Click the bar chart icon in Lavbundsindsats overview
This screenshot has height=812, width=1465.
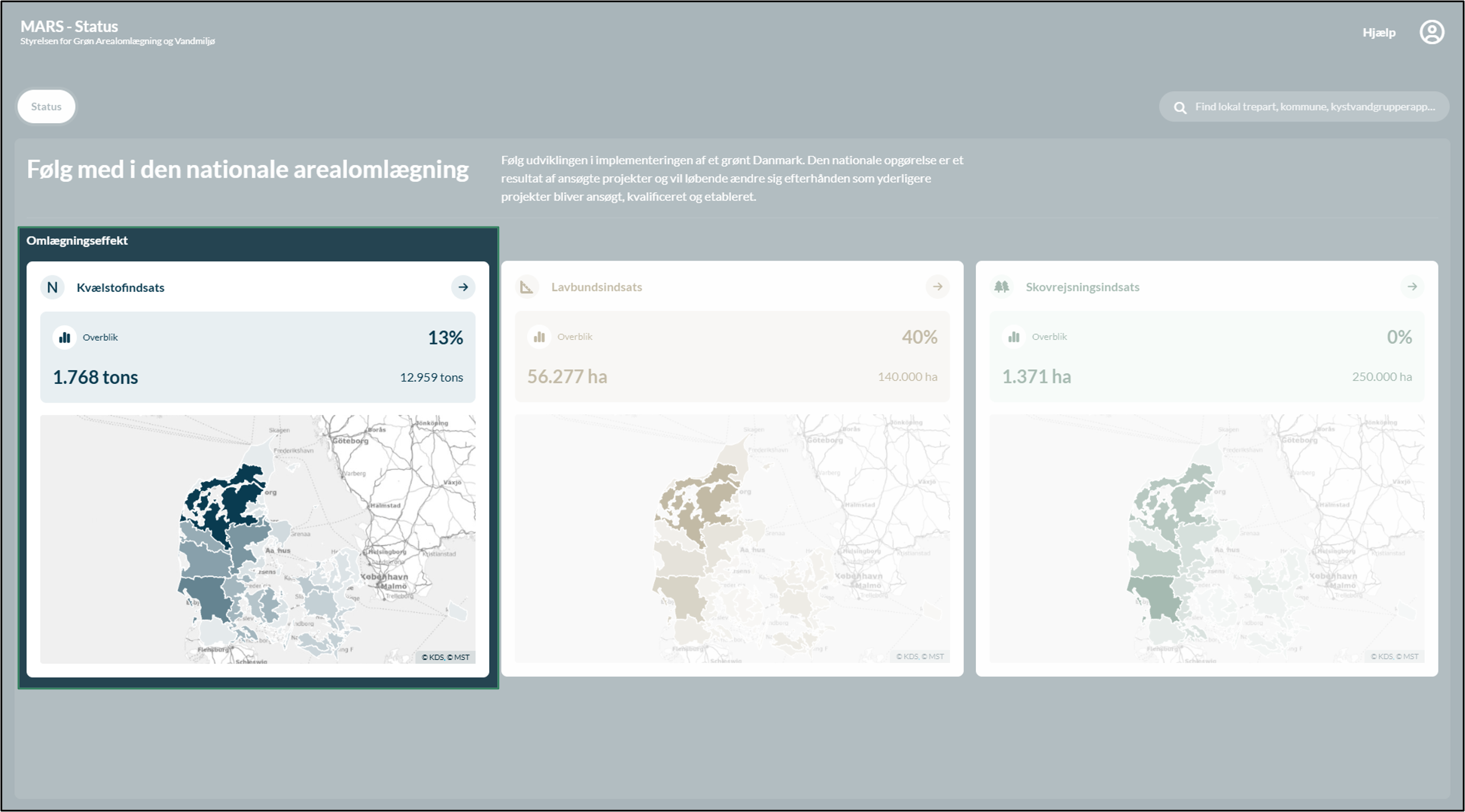539,337
